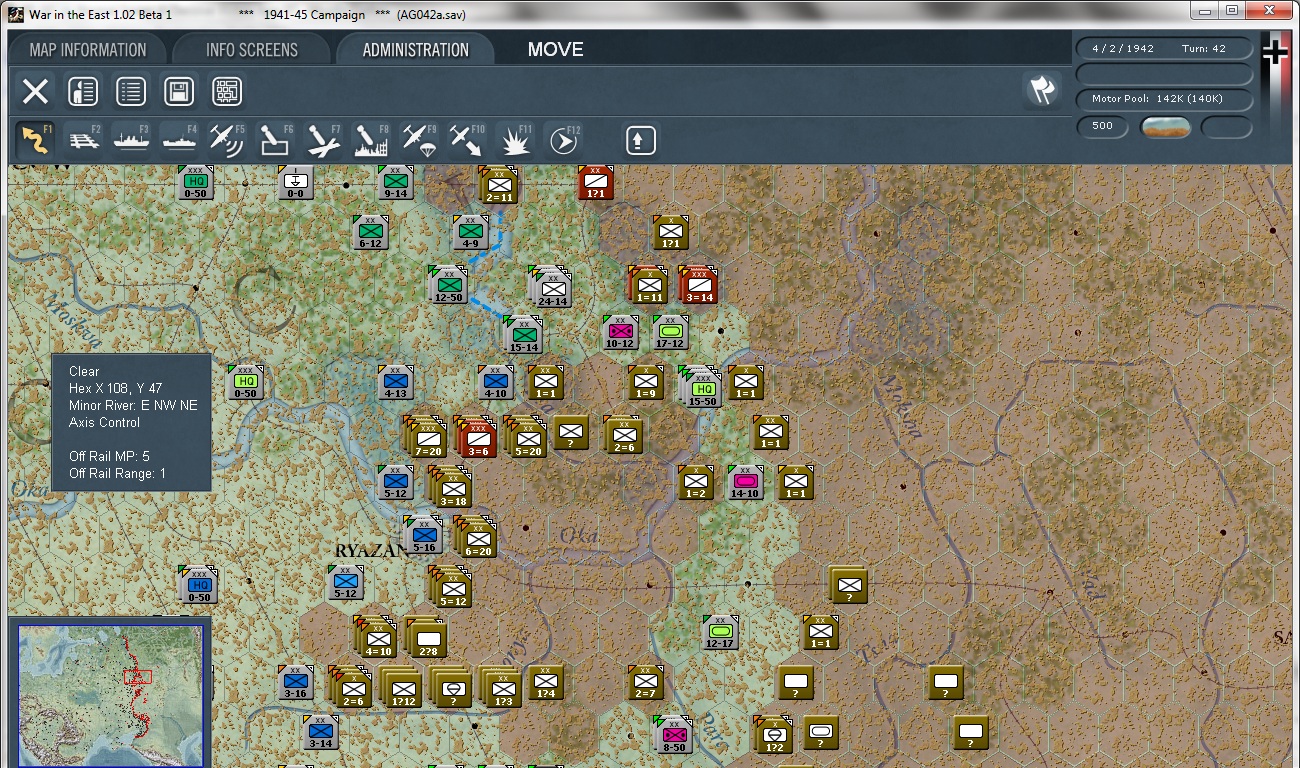Click the ground weather condition indicator
The image size is (1300, 768).
1165,127
